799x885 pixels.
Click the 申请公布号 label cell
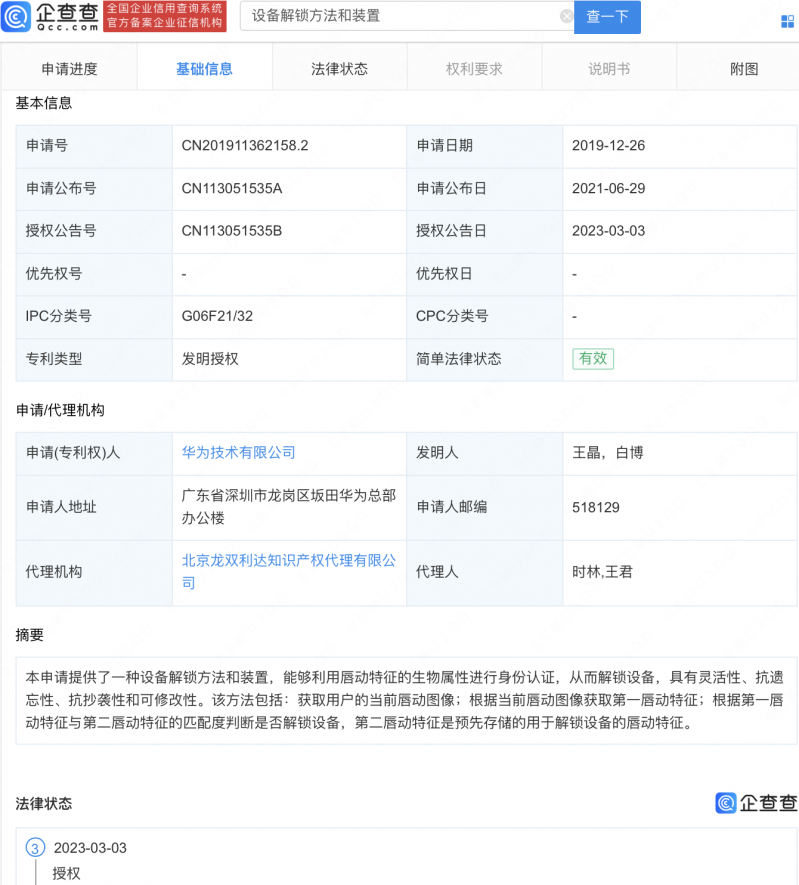pyautogui.click(x=94, y=189)
